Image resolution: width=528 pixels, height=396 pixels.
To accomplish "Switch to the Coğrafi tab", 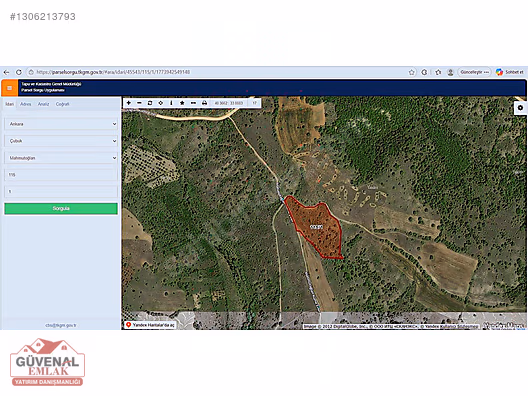I will tap(63, 104).
